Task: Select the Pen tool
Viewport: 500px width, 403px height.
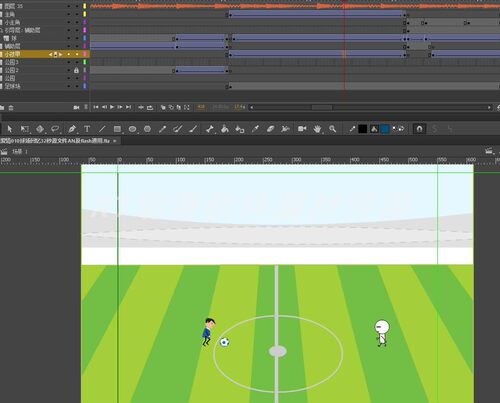Action: coord(72,129)
